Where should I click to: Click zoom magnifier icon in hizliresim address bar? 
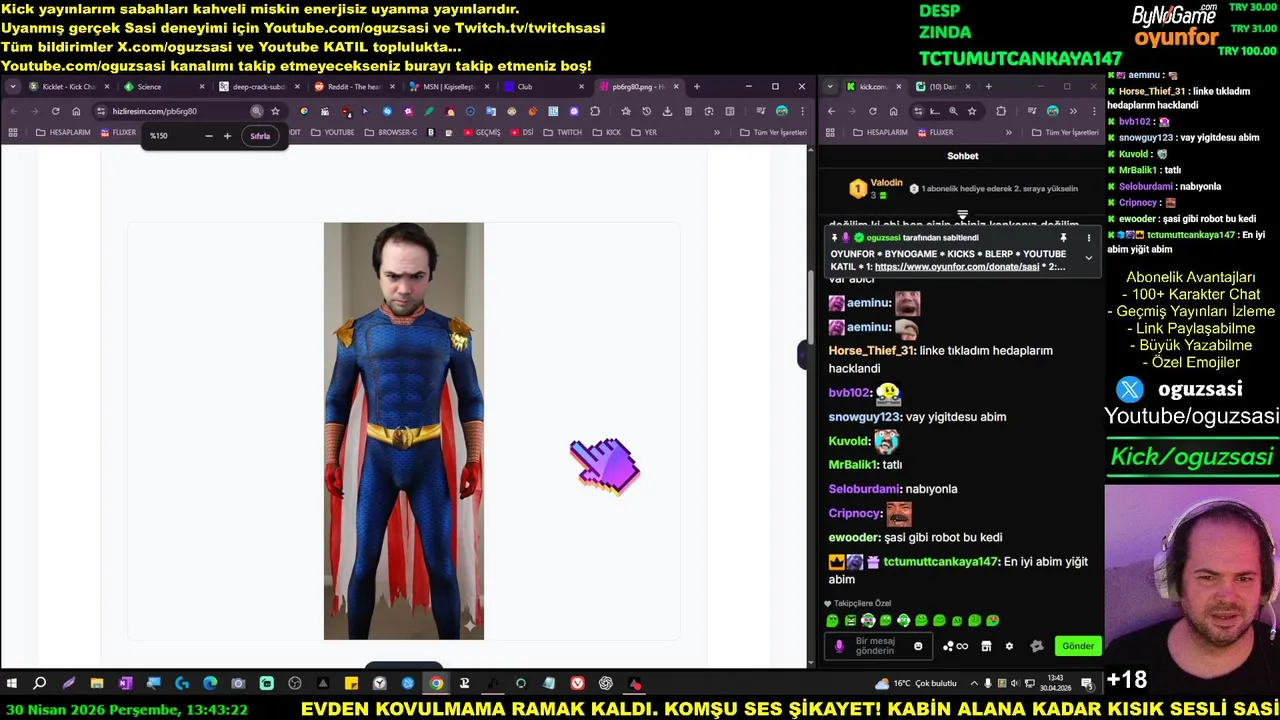coord(256,111)
